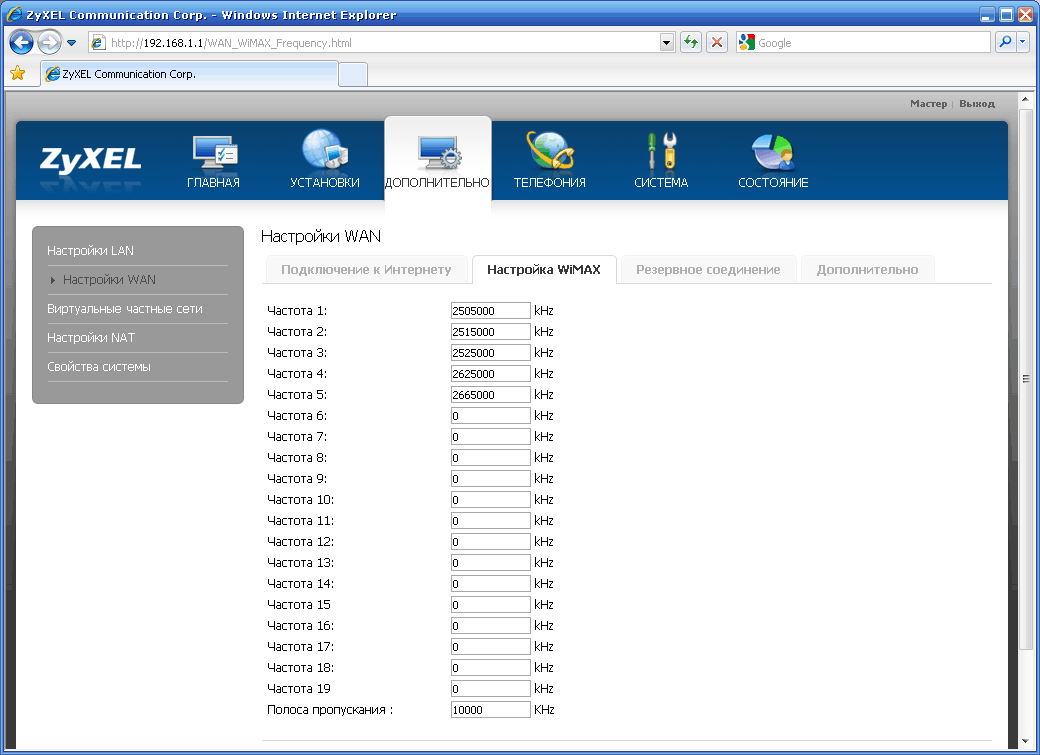Click the Частота 1 input field

click(490, 310)
